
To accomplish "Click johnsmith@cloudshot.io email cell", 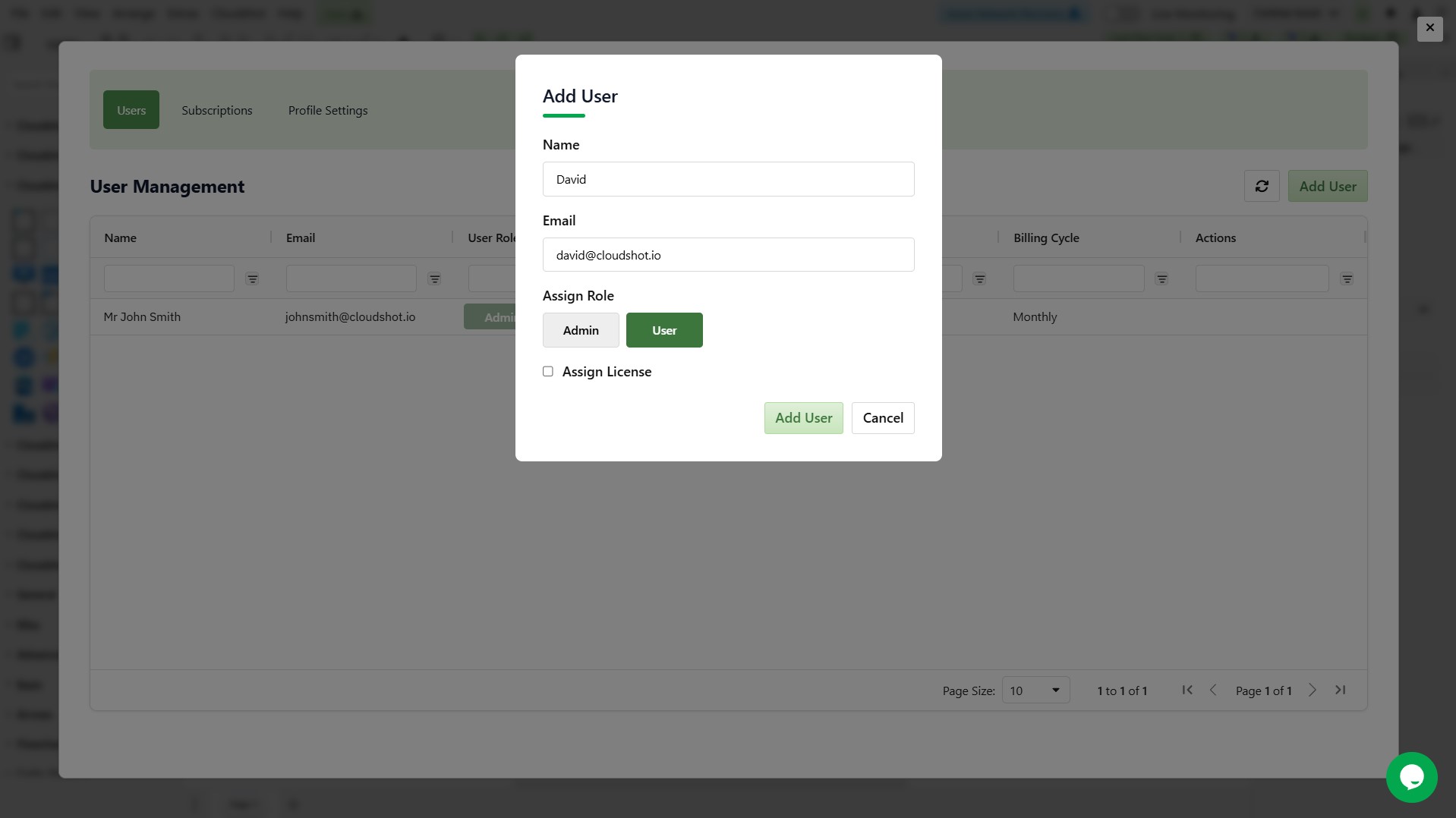I will (350, 316).
